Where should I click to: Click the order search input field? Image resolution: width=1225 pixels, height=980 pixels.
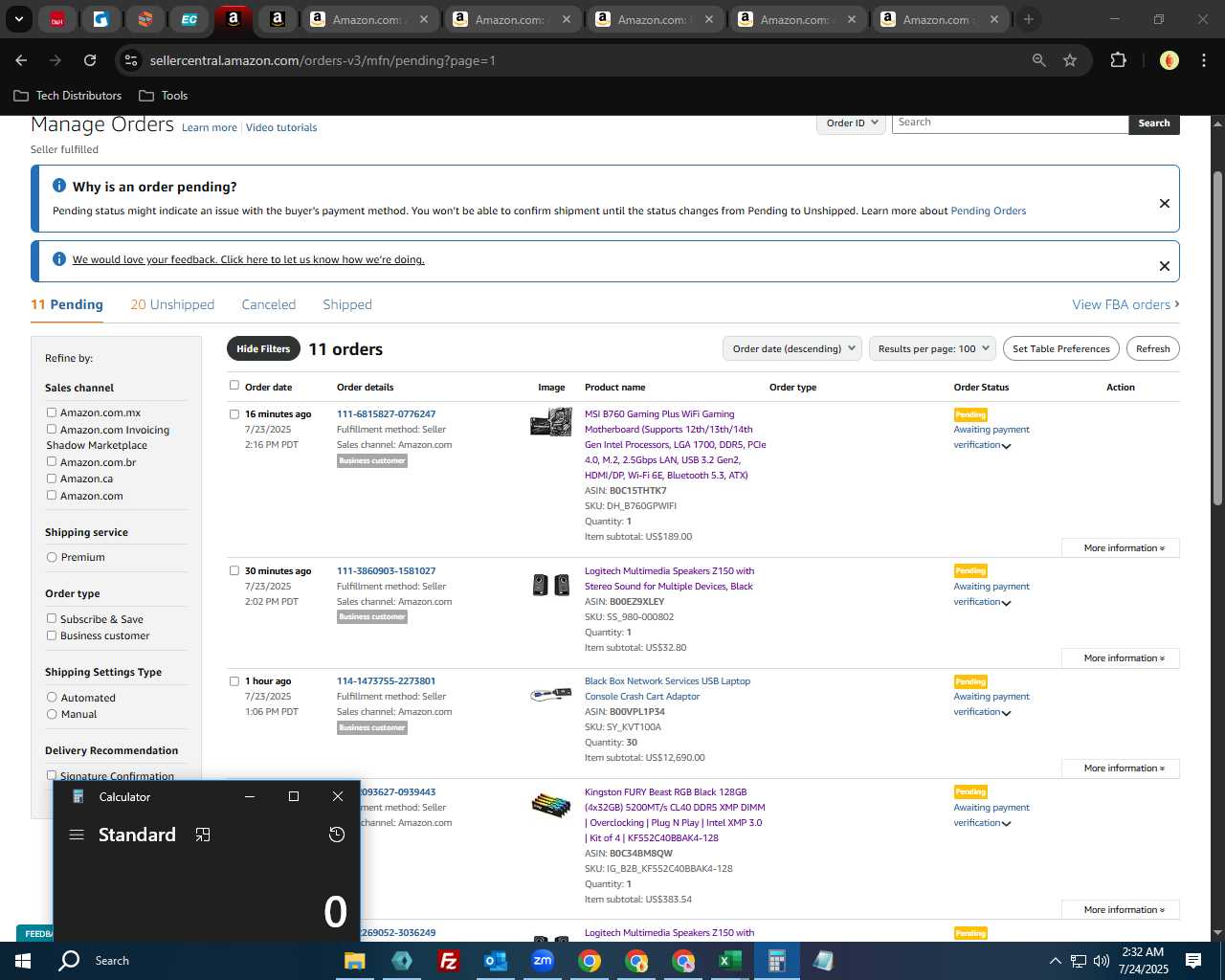(1010, 123)
